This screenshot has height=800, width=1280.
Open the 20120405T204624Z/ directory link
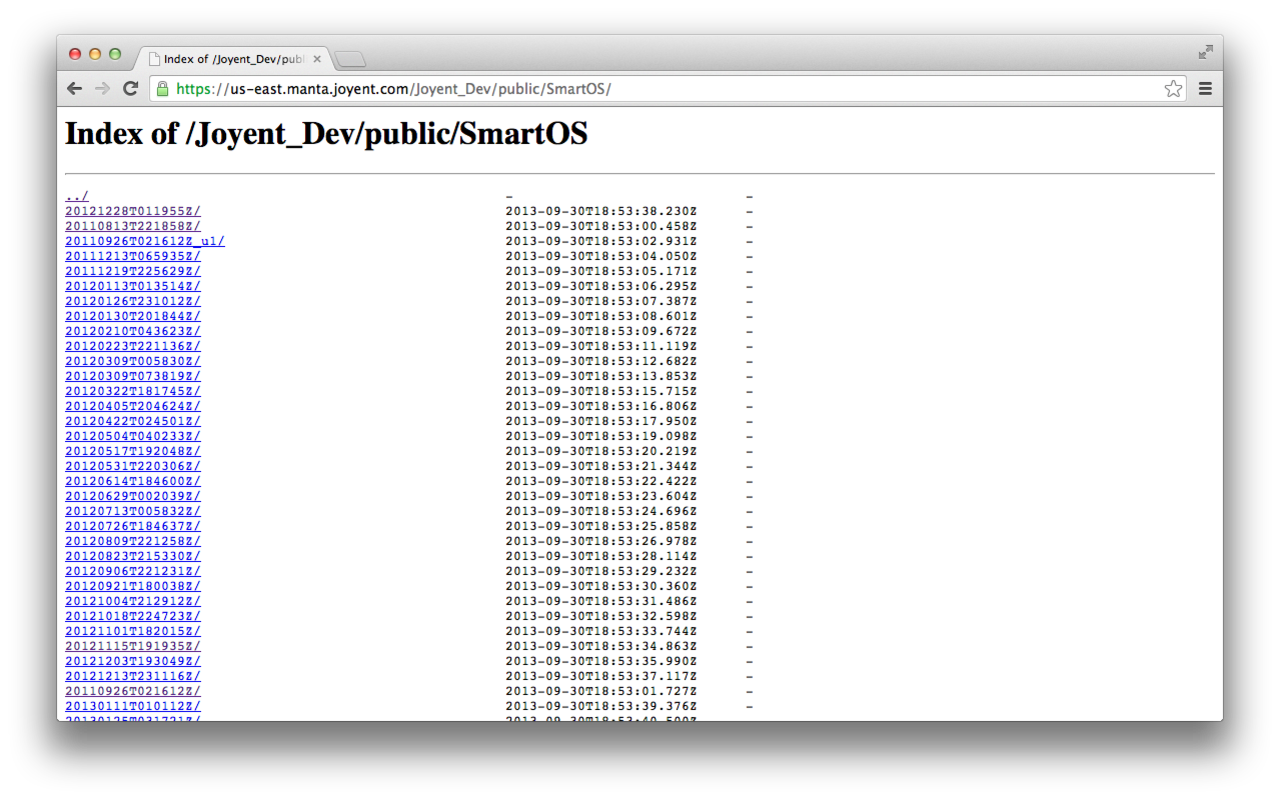click(133, 406)
